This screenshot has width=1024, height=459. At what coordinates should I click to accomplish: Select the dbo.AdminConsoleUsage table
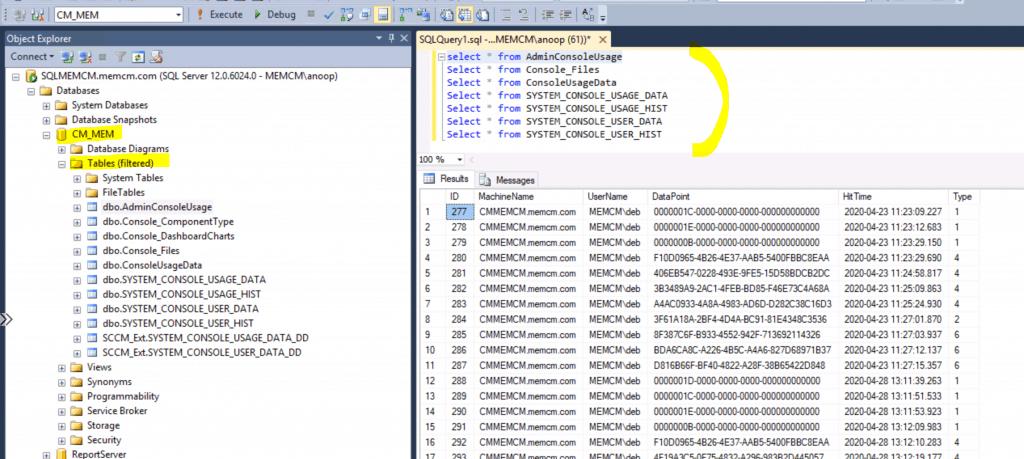(157, 207)
